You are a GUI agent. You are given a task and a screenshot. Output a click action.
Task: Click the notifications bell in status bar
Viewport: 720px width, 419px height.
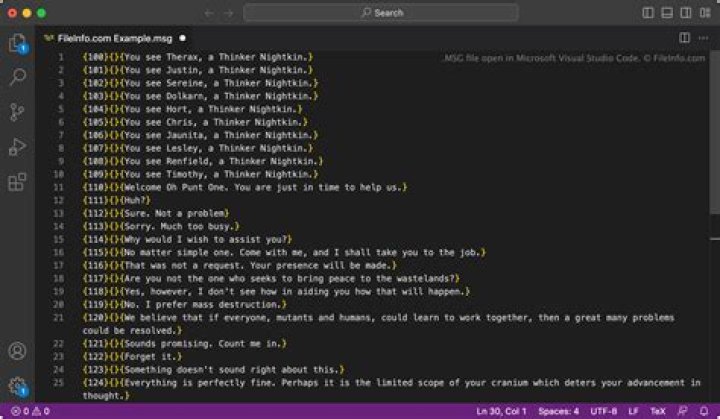[x=704, y=411]
